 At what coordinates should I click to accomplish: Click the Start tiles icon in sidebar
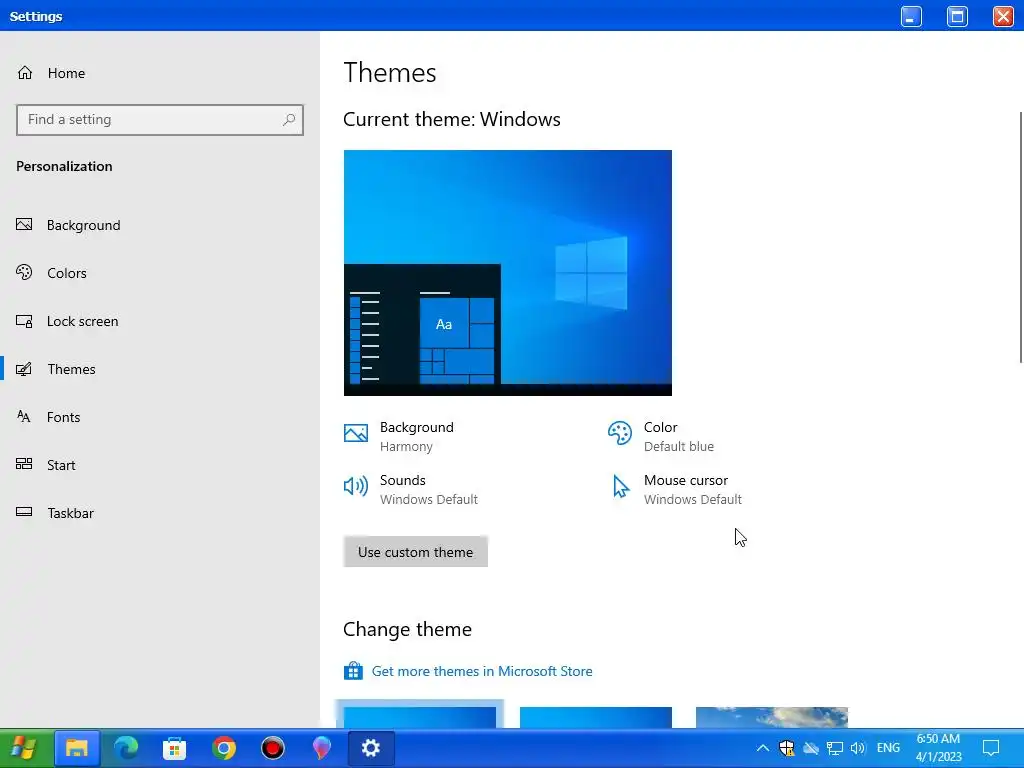(24, 464)
